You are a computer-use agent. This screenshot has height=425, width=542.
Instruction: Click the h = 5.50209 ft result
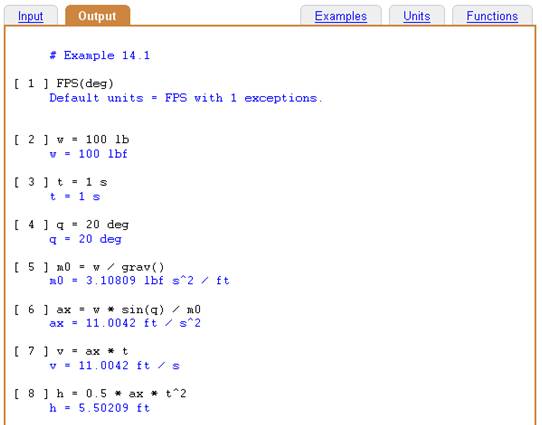click(x=100, y=408)
